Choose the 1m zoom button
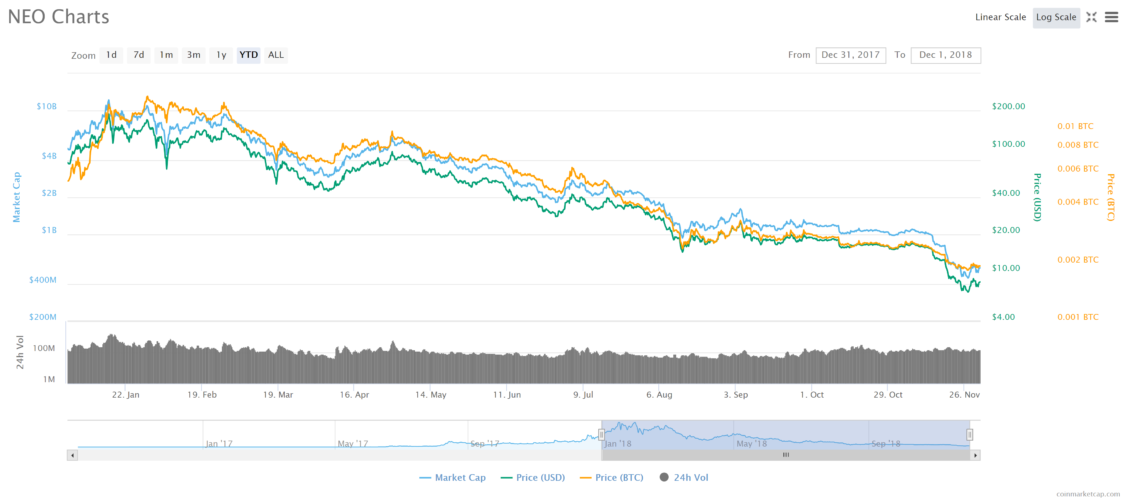Image resolution: width=1140 pixels, height=500 pixels. pos(166,55)
